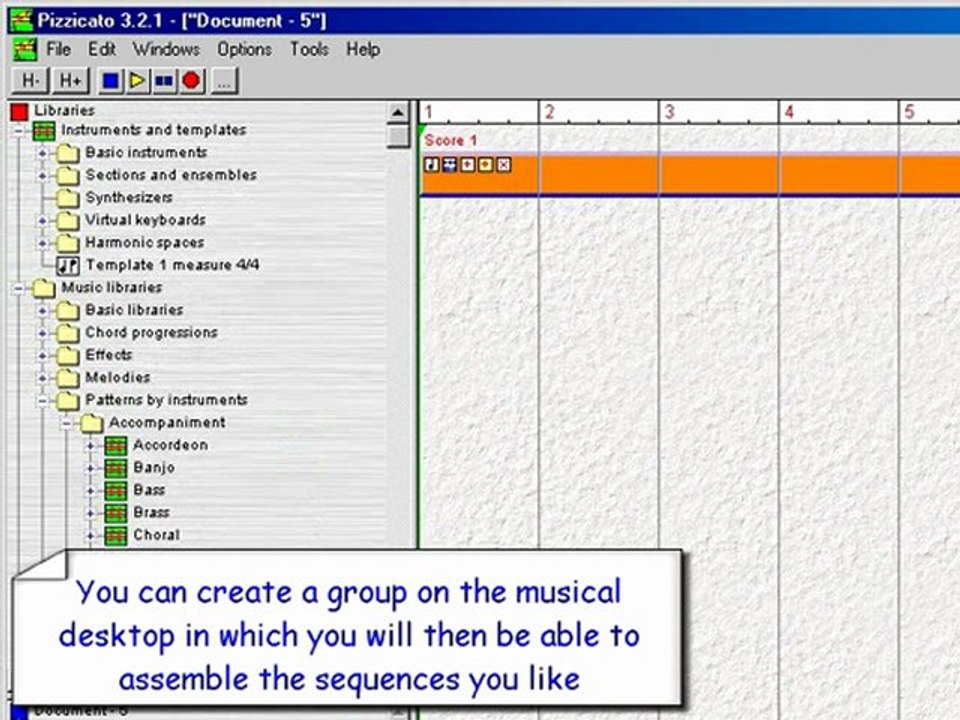The height and width of the screenshot is (720, 960).
Task: Click the Brass pattern icon
Action: click(116, 513)
